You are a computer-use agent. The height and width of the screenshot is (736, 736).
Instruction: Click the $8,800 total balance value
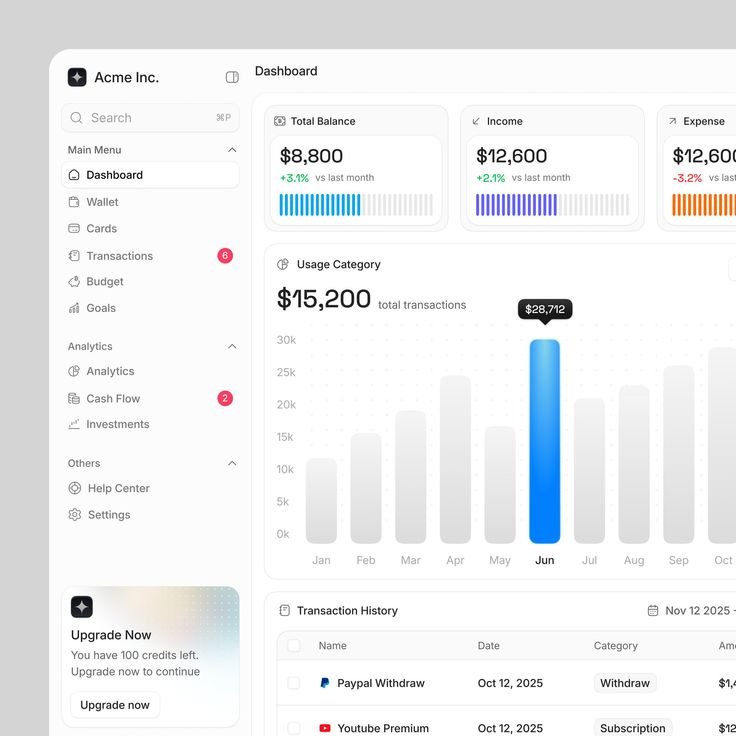click(311, 156)
